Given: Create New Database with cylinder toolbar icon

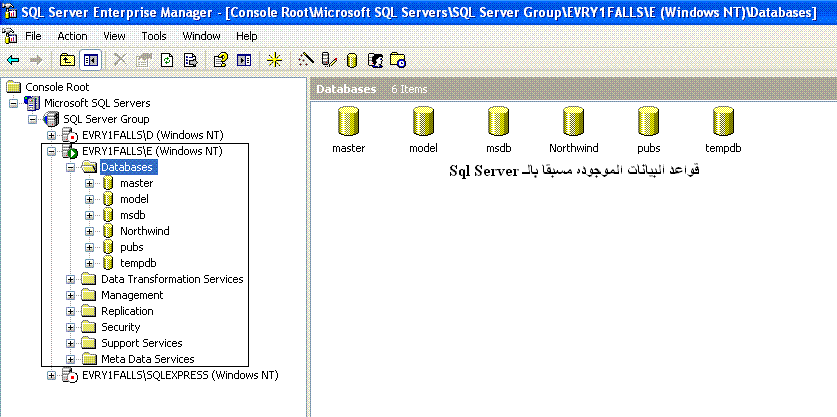Looking at the screenshot, I should click(351, 60).
